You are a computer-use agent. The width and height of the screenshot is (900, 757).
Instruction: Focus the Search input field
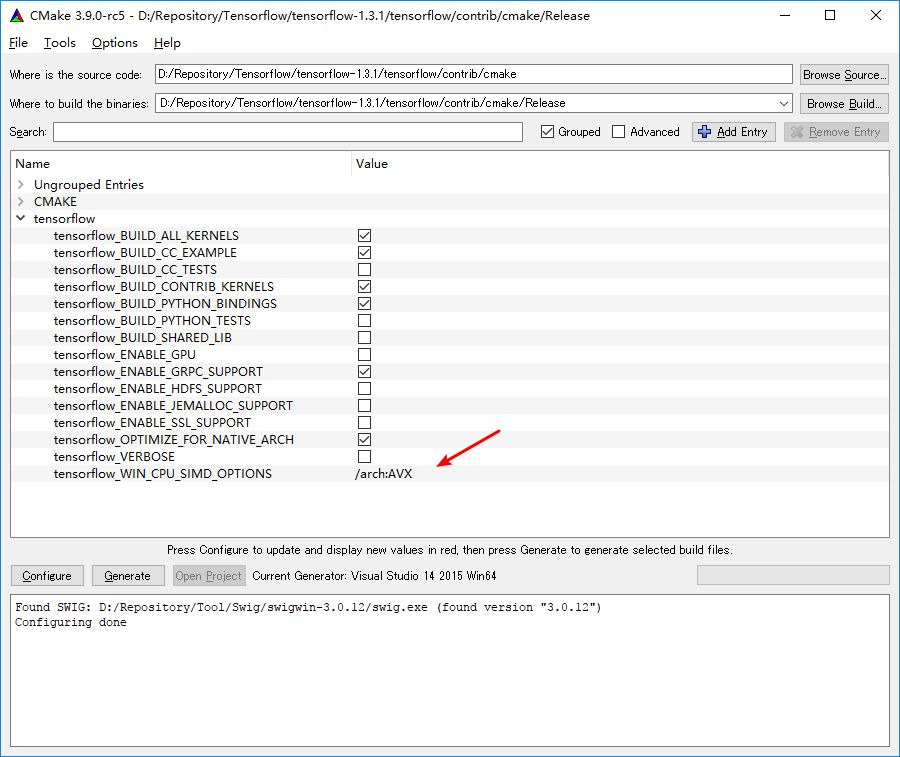pos(288,132)
